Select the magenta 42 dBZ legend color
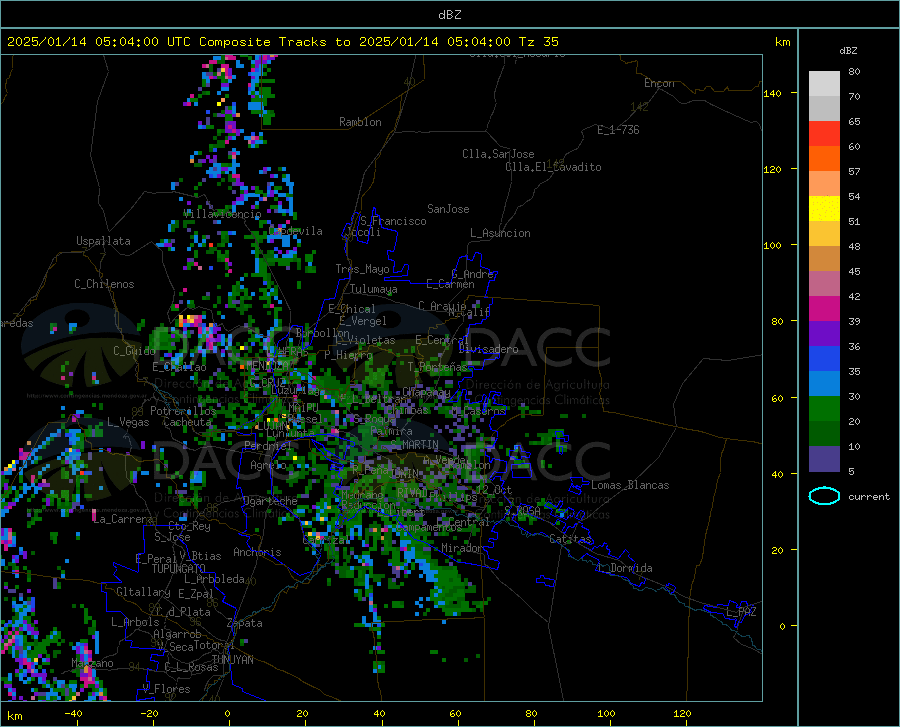The height and width of the screenshot is (727, 900). (824, 308)
